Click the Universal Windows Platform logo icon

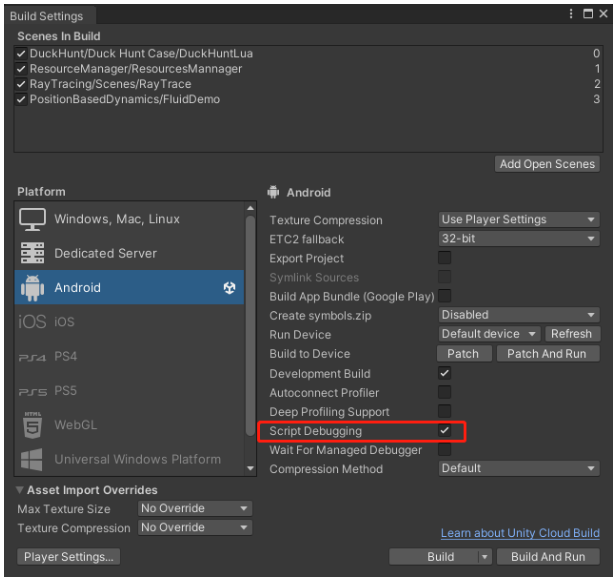click(x=31, y=459)
